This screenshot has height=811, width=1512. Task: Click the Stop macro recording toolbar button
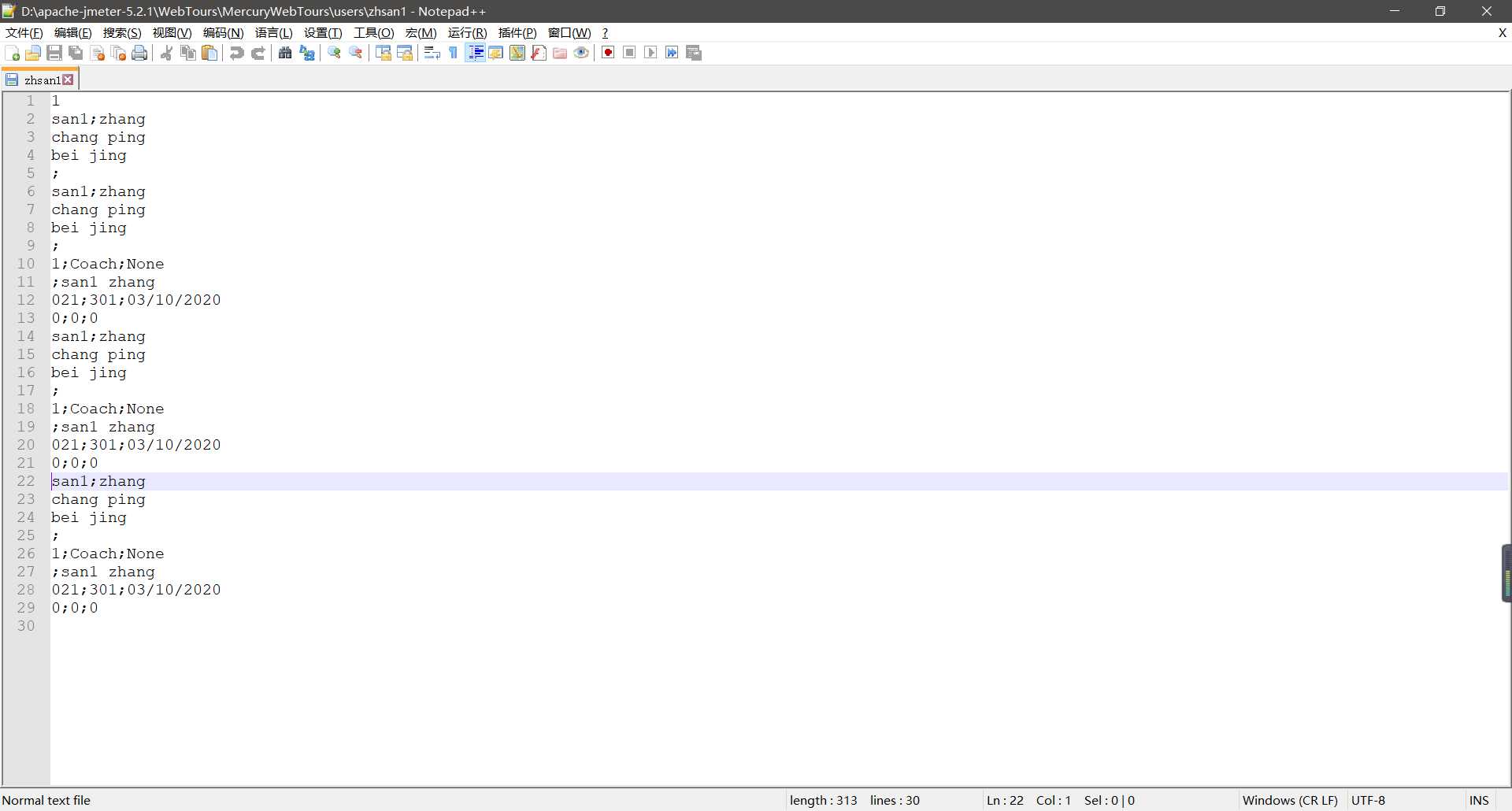[x=629, y=53]
